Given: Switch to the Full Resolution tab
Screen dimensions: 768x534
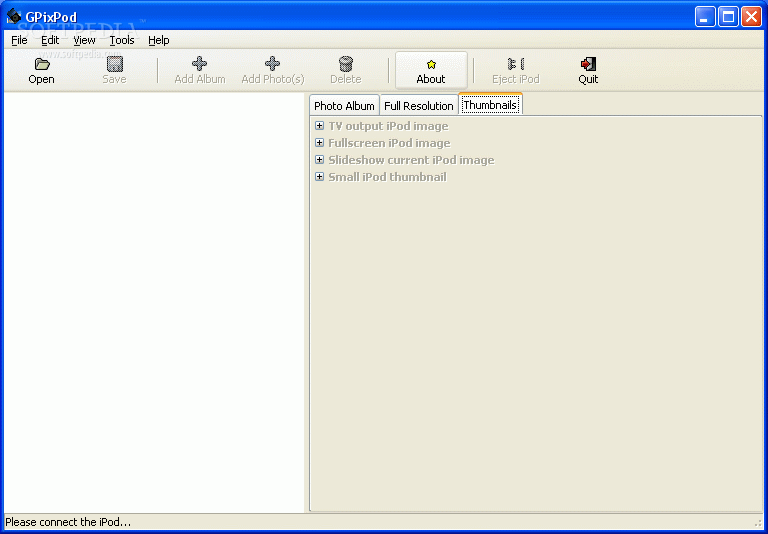Looking at the screenshot, I should click(x=419, y=105).
